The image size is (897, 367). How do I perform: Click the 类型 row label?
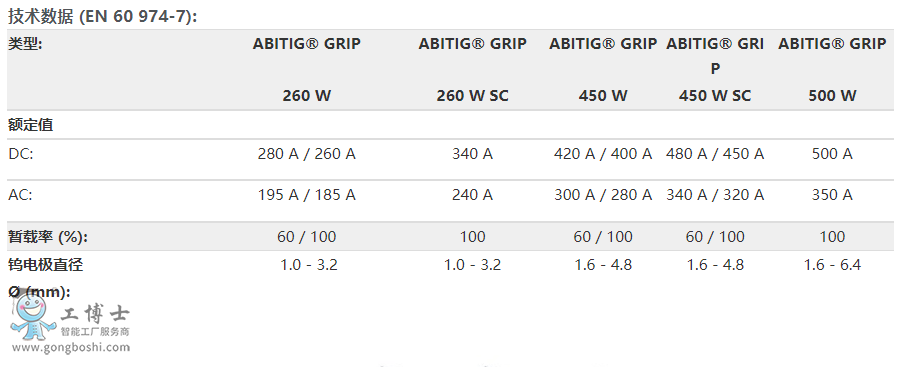click(x=25, y=44)
